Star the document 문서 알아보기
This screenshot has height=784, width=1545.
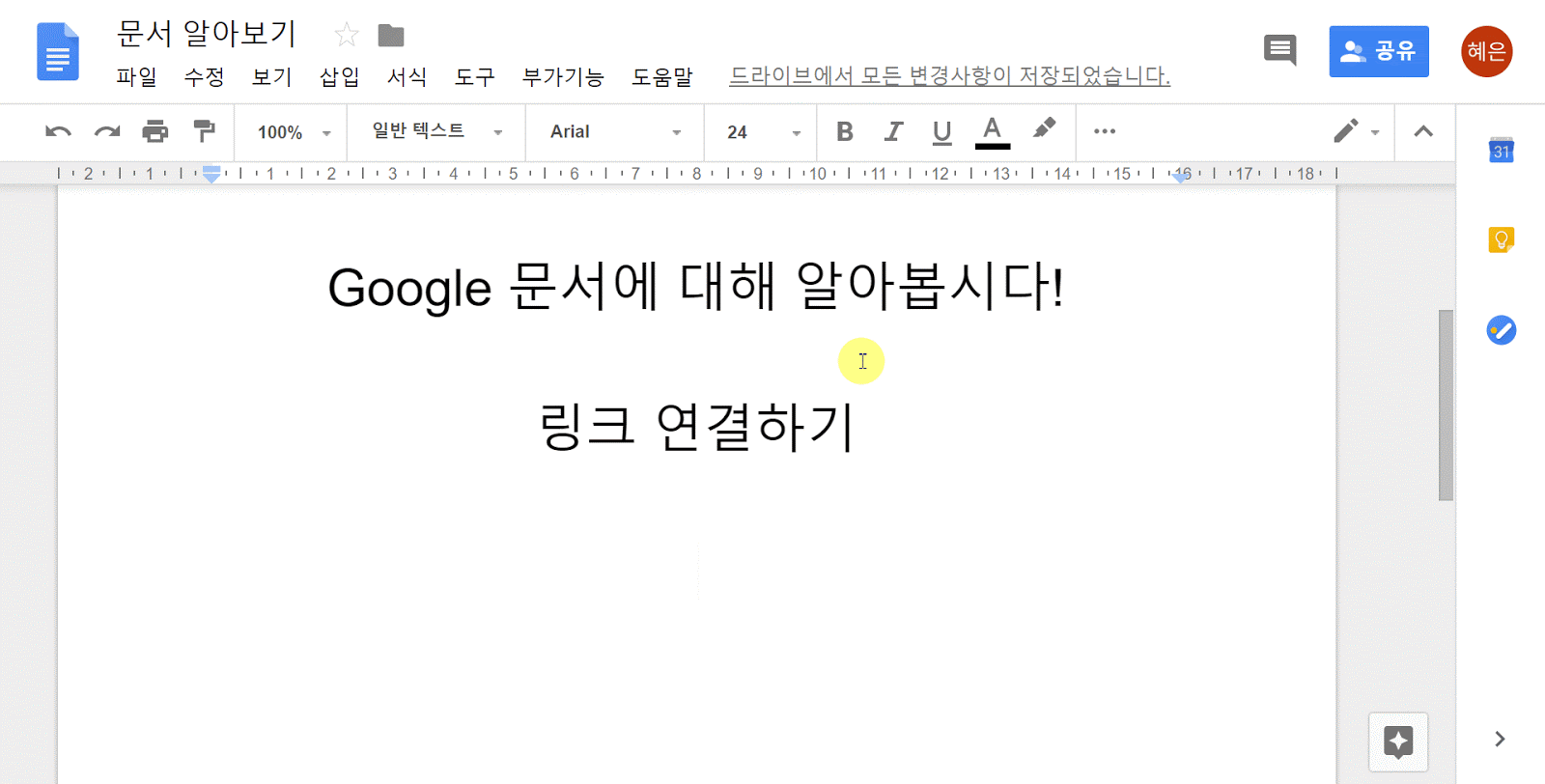pos(347,36)
